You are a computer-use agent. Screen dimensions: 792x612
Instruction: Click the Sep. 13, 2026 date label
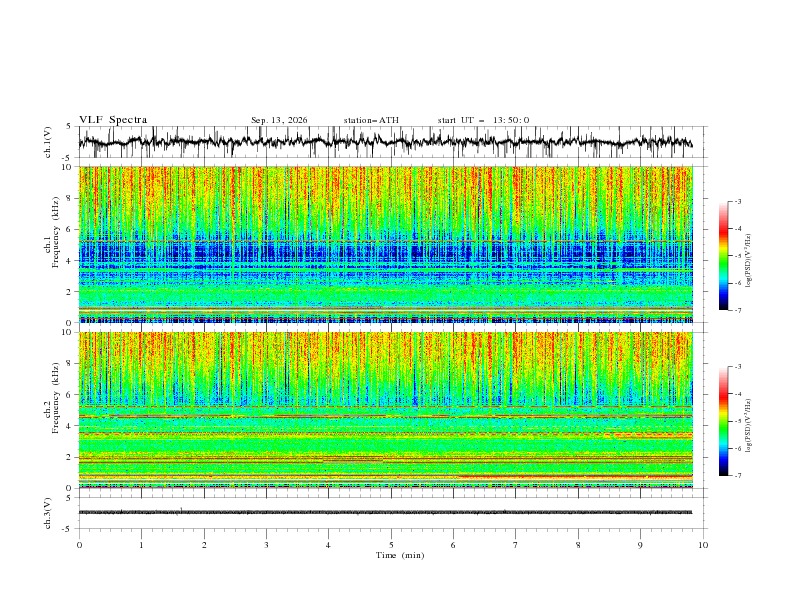coord(279,120)
